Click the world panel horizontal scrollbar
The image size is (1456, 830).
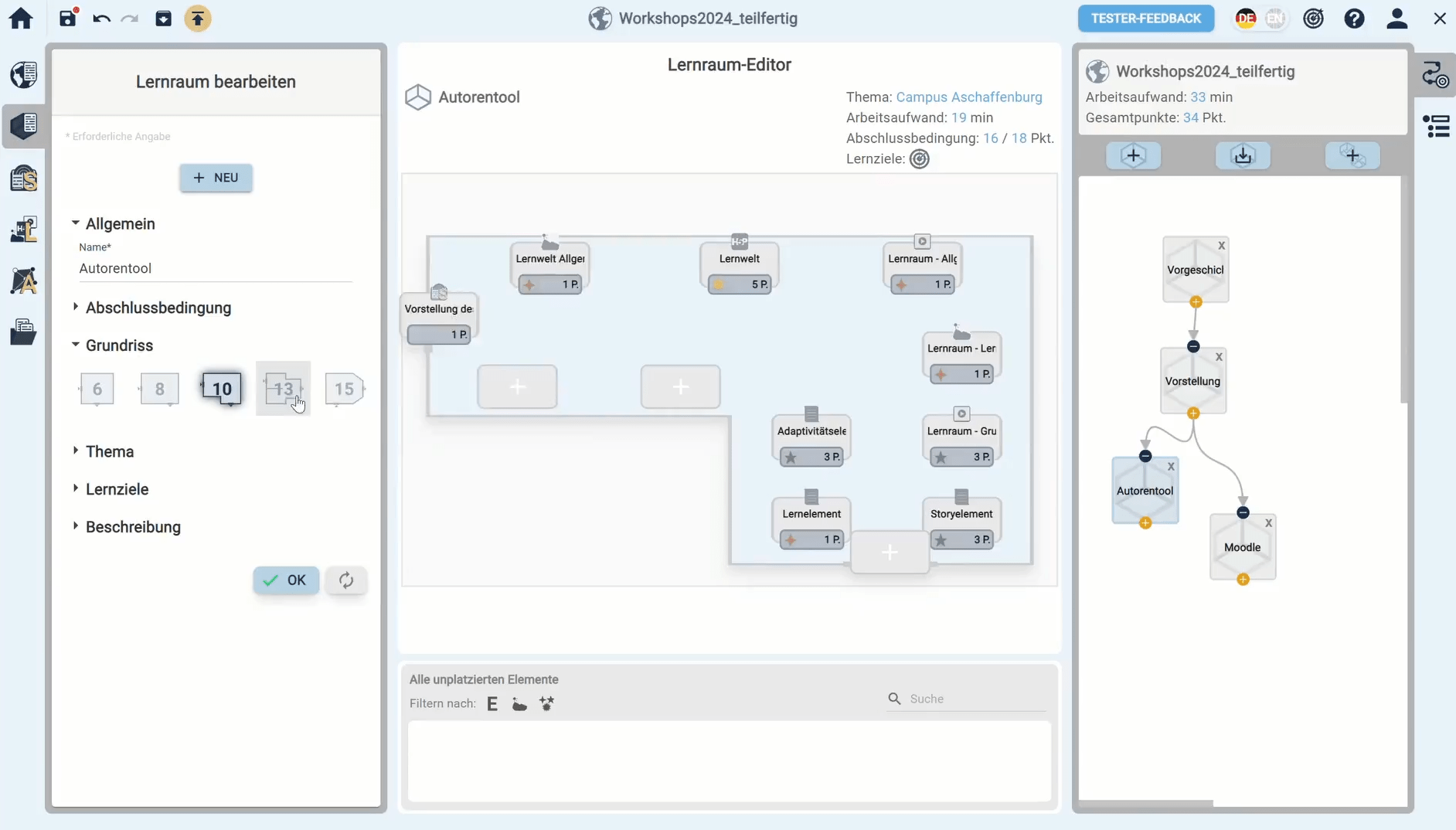tap(1146, 804)
